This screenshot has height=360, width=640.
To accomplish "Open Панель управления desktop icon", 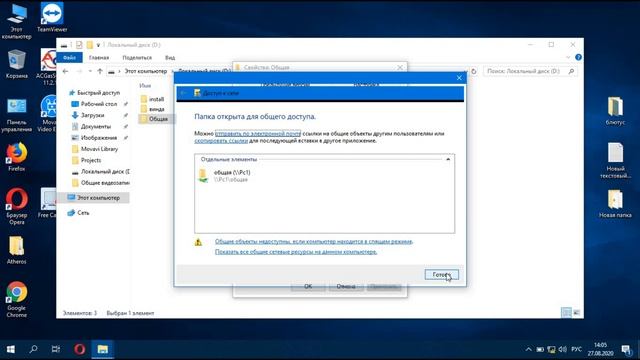I will click(x=16, y=115).
